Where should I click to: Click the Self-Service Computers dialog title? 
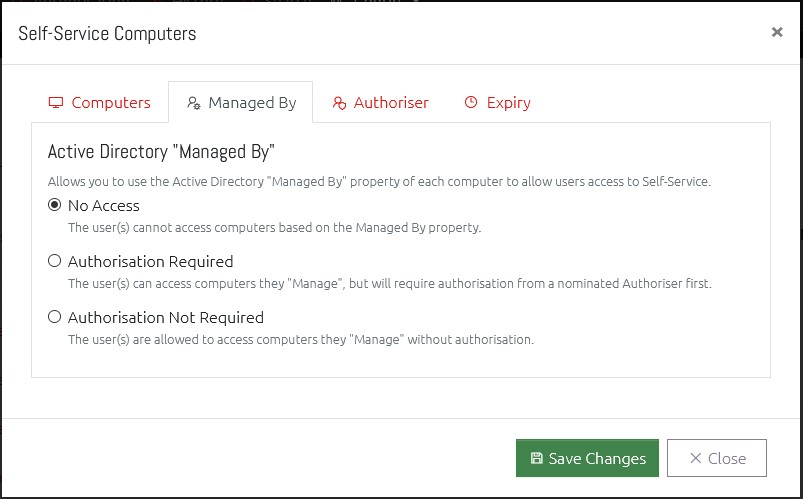[108, 33]
